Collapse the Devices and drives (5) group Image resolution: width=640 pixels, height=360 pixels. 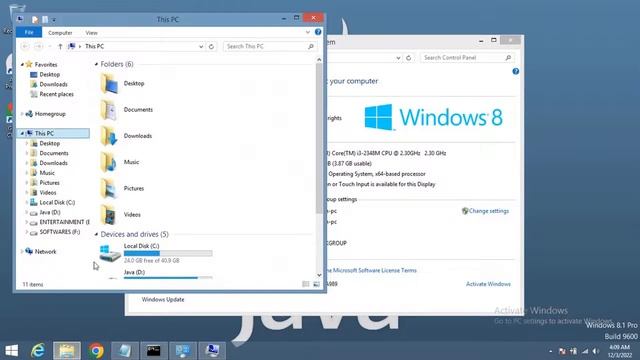point(96,234)
